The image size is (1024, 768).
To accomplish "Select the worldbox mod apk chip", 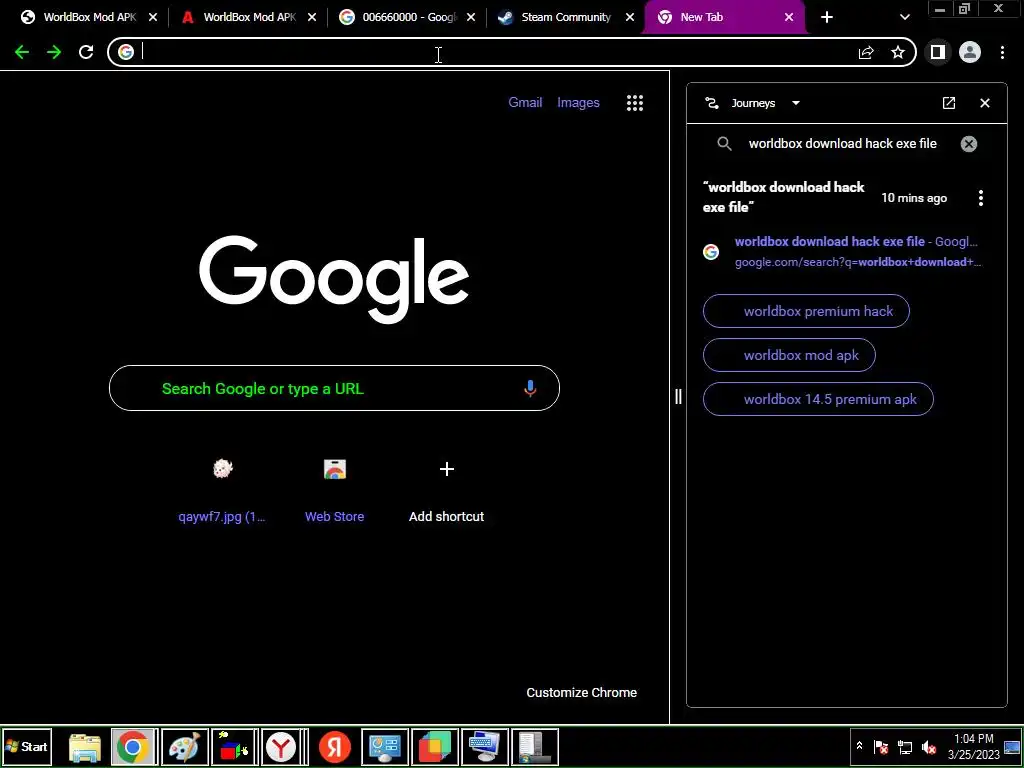I will tap(789, 355).
